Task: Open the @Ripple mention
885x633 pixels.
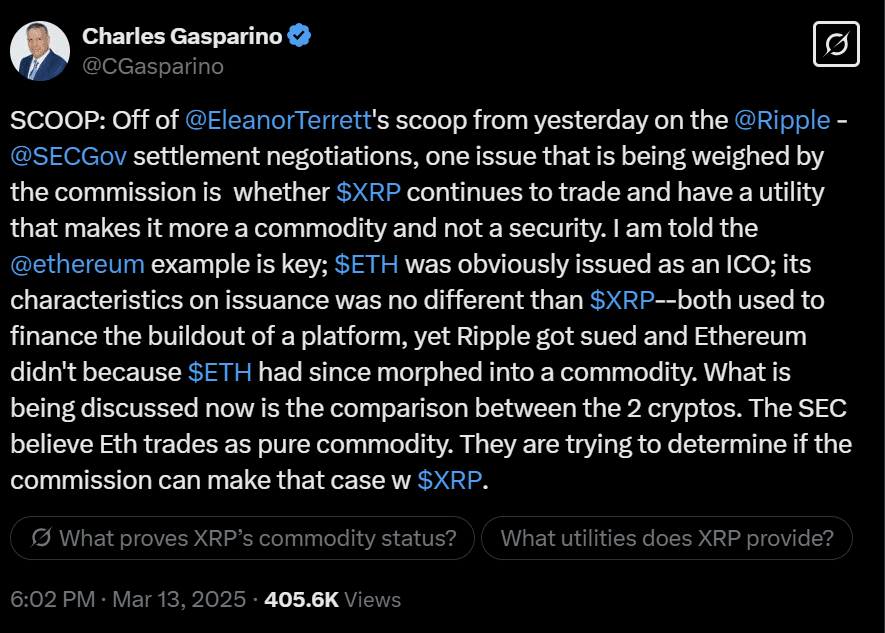Action: [x=782, y=120]
